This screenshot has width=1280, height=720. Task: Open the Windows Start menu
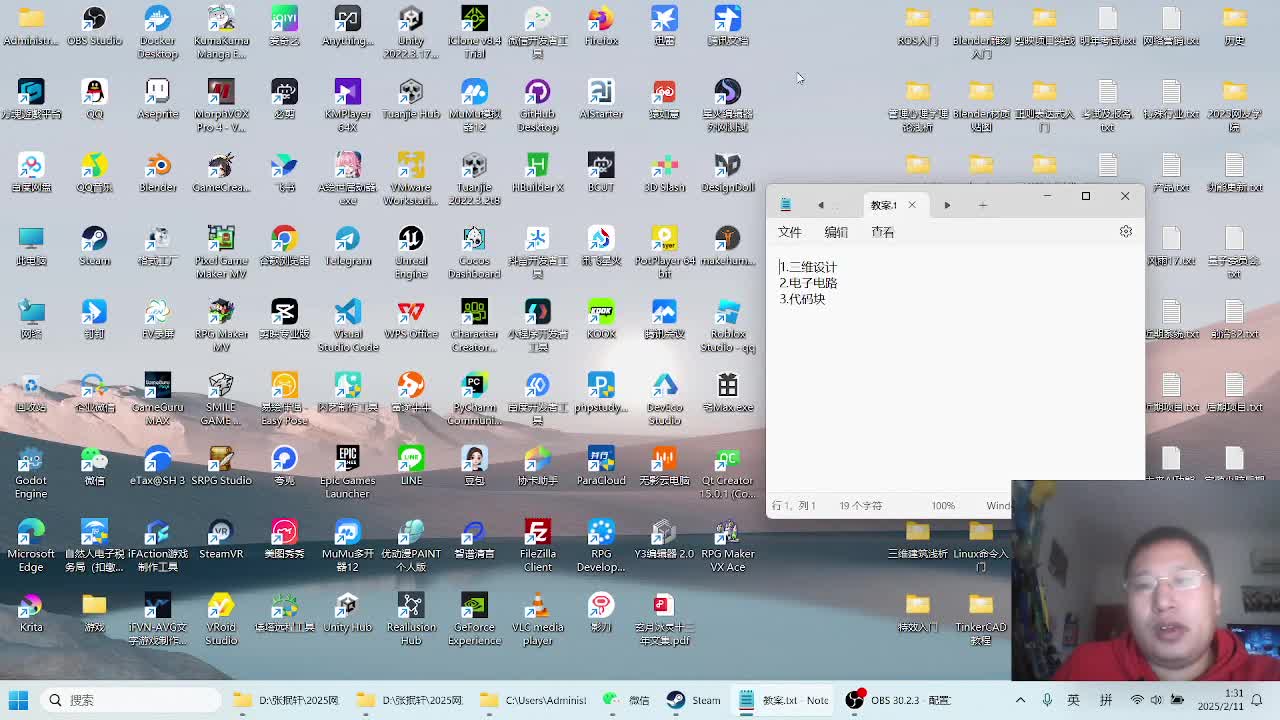pos(18,700)
